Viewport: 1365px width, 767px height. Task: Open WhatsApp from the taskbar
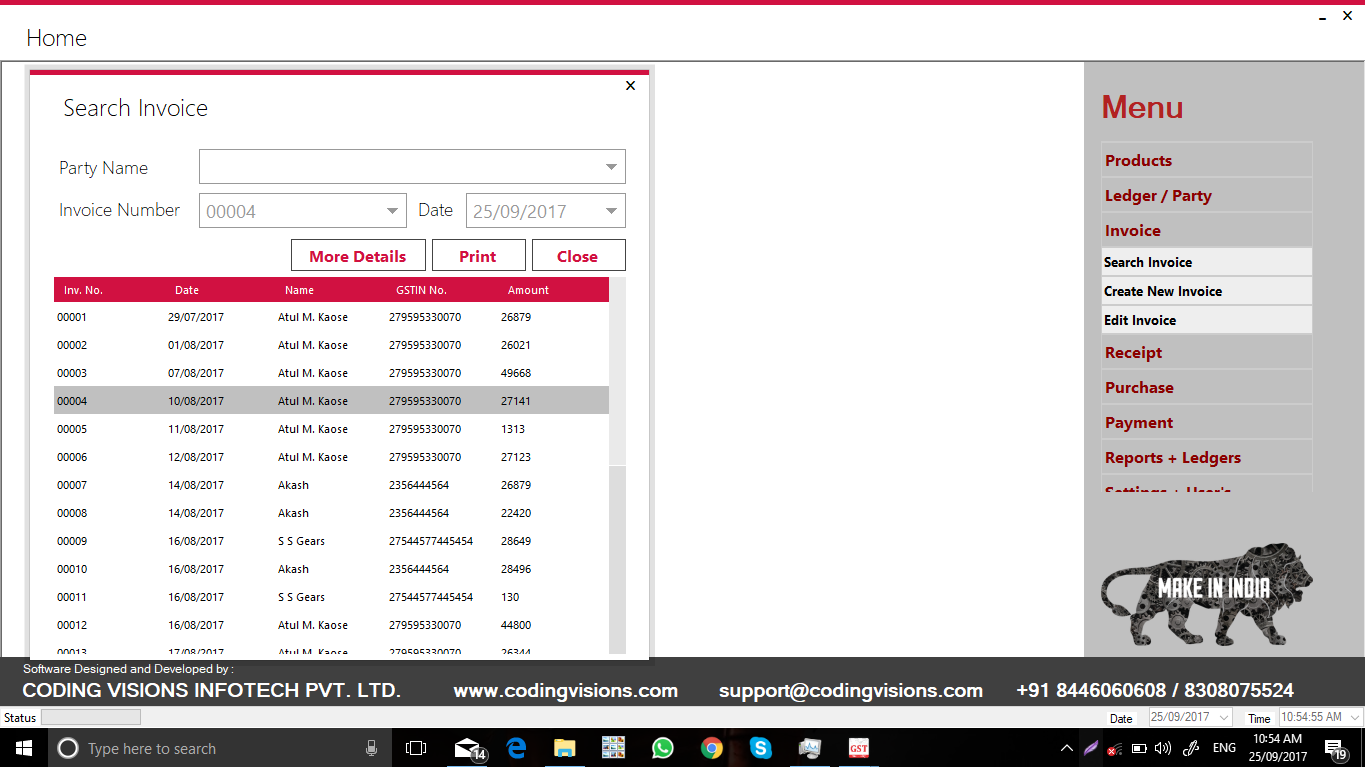[x=662, y=748]
